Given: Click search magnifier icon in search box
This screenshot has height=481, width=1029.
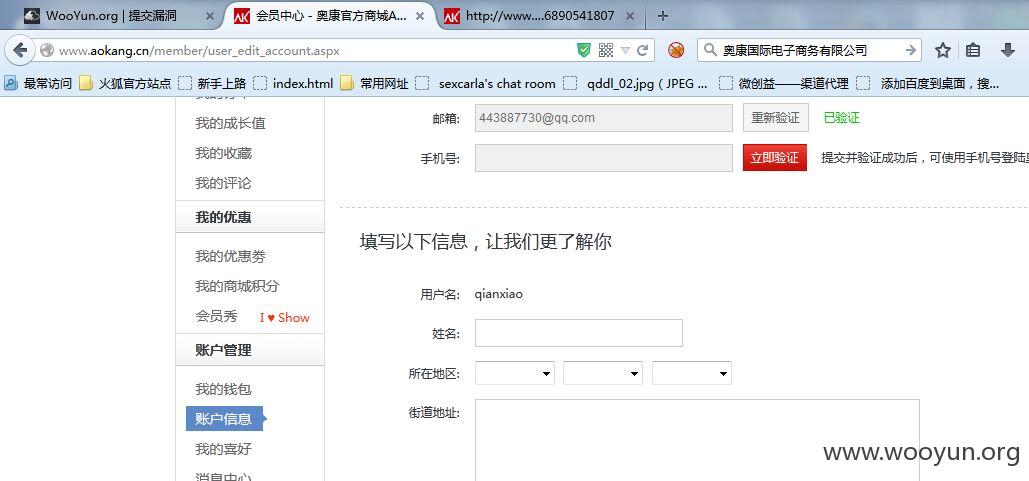Looking at the screenshot, I should click(709, 50).
